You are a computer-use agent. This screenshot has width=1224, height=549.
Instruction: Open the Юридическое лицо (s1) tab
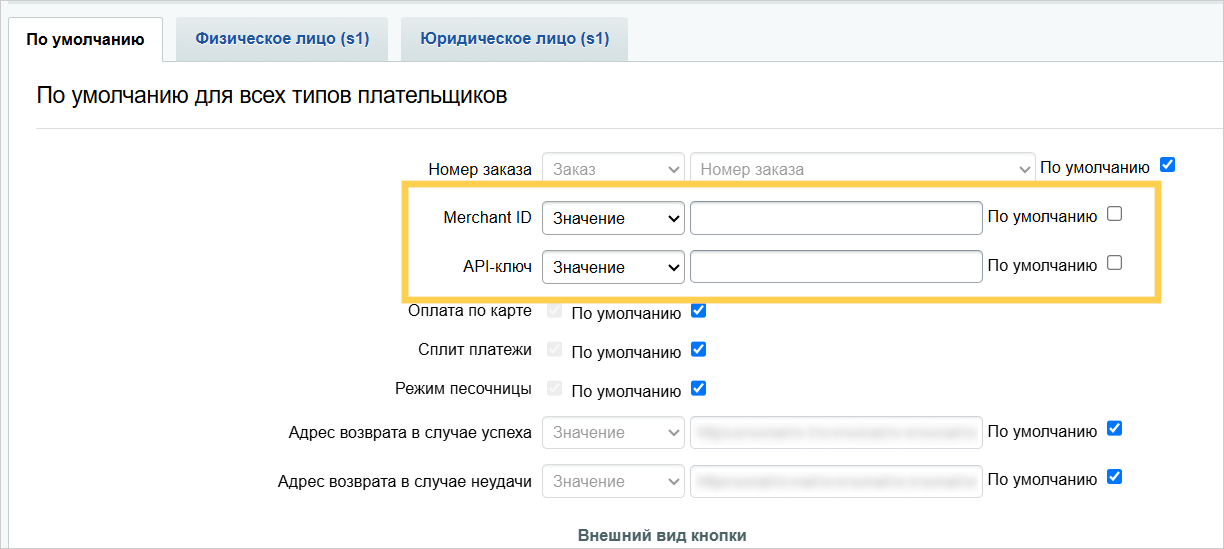514,39
